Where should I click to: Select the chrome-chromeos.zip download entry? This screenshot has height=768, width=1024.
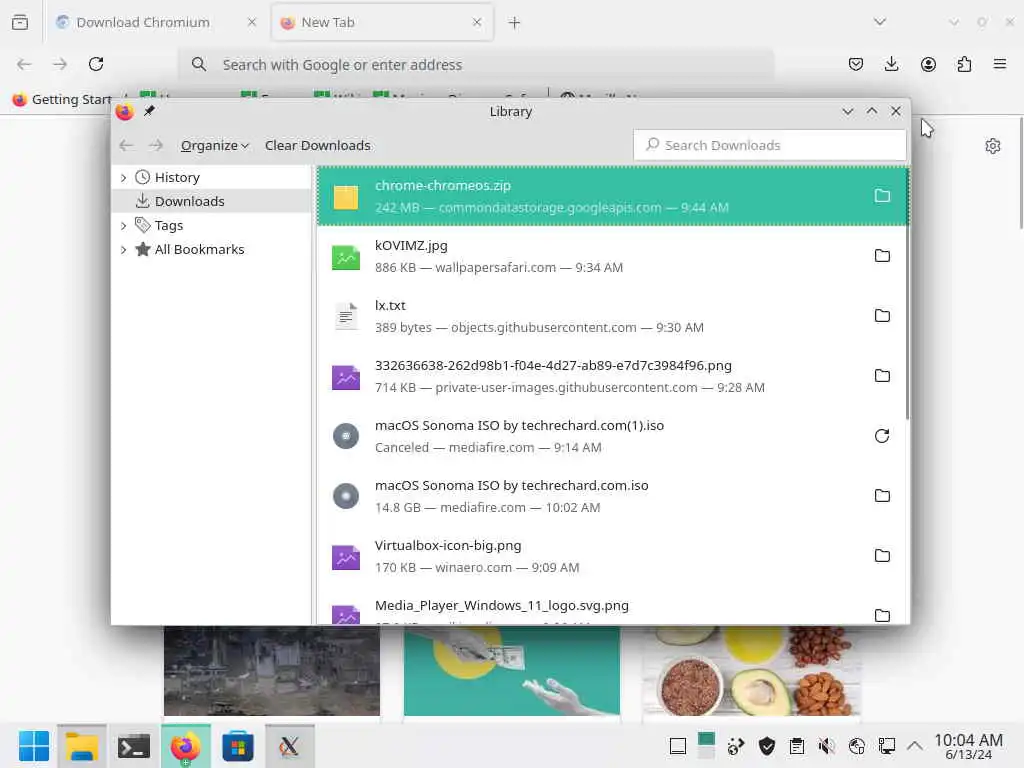point(613,196)
